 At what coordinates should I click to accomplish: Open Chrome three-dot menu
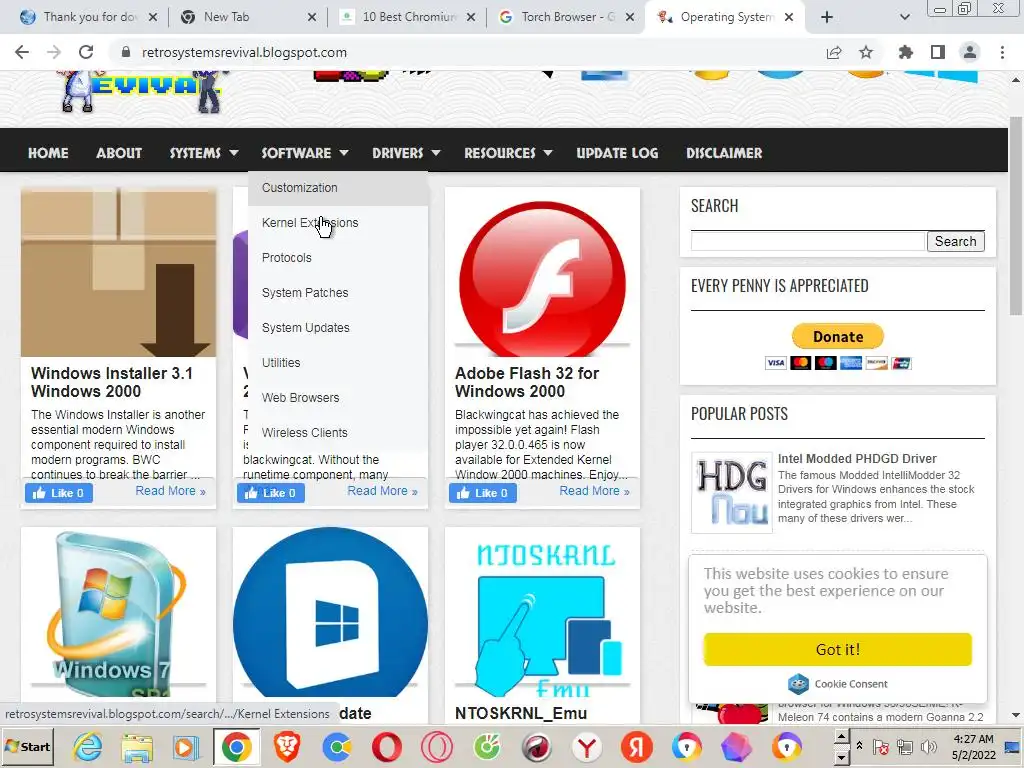point(1002,52)
